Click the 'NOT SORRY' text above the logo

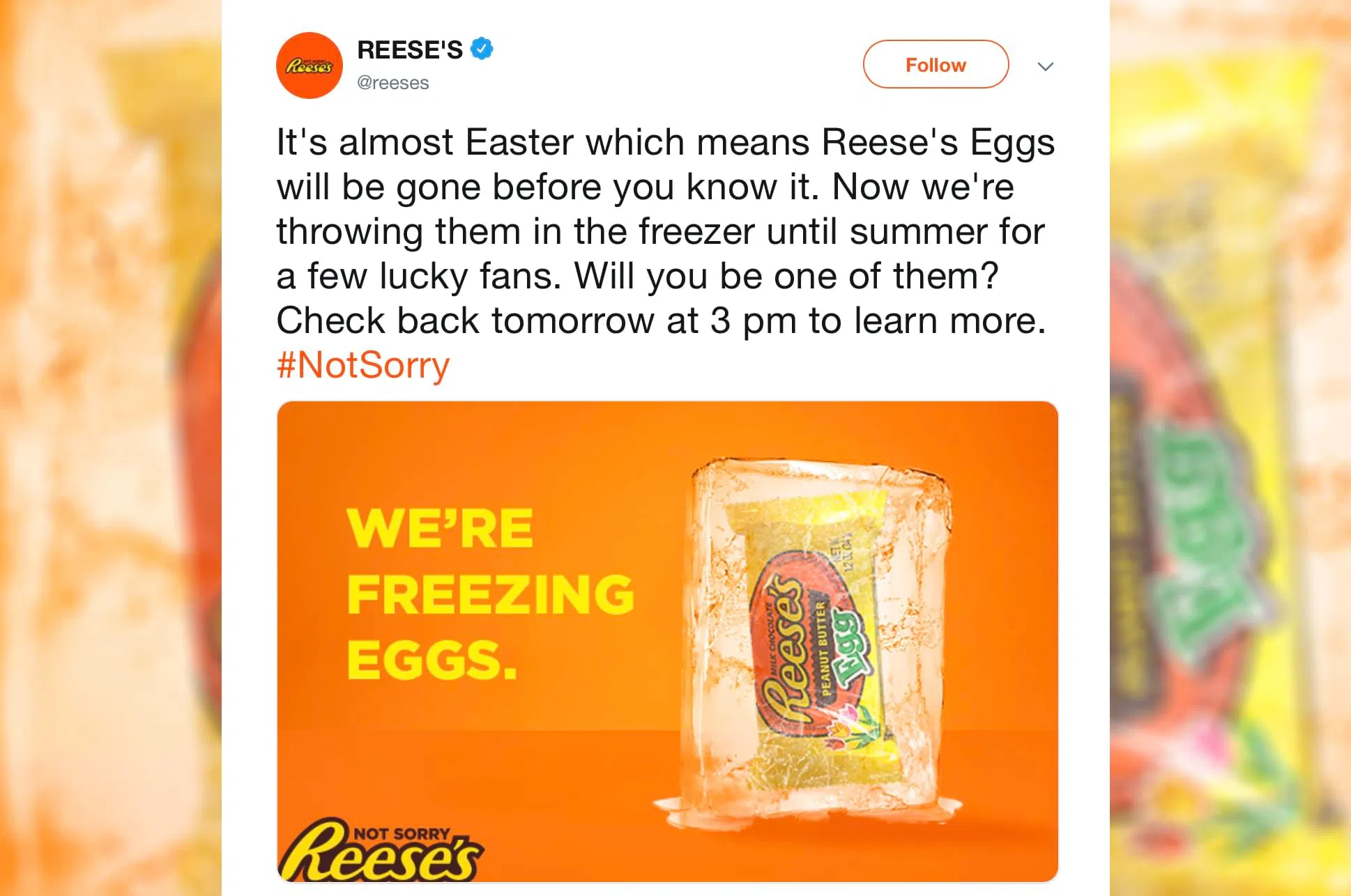point(402,833)
